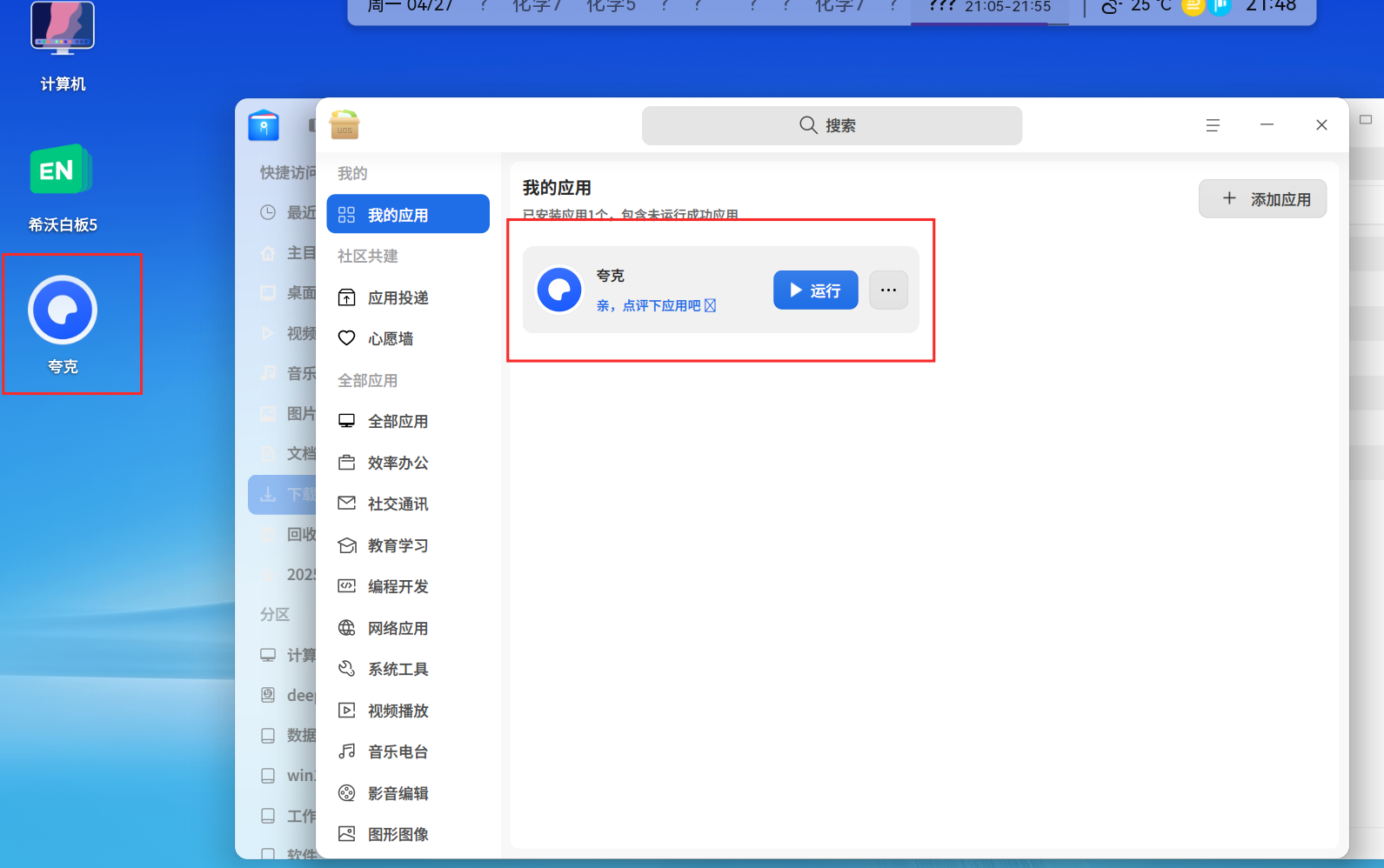Click the app store logo in its title bar
1384x868 pixels.
pos(344,125)
